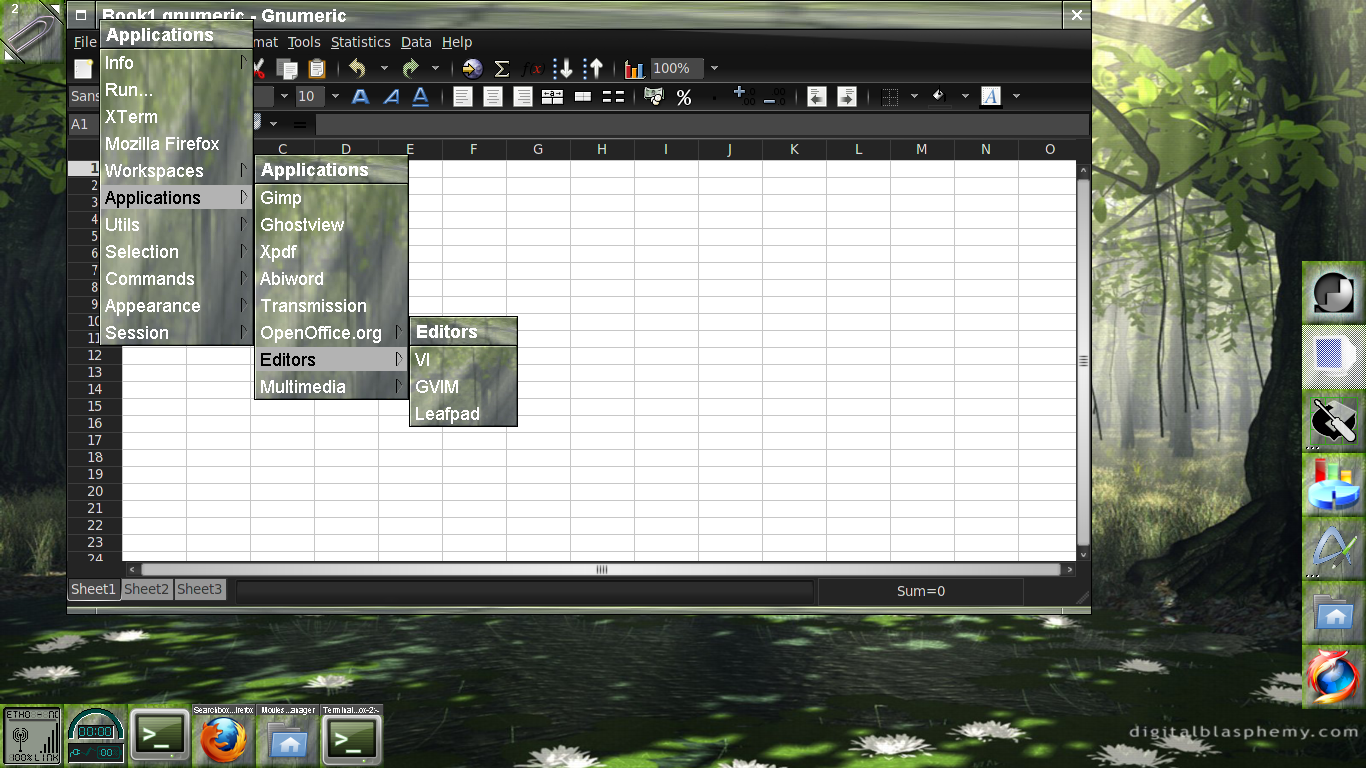
Task: Sort descending with the up-arrow icon
Action: (x=595, y=69)
